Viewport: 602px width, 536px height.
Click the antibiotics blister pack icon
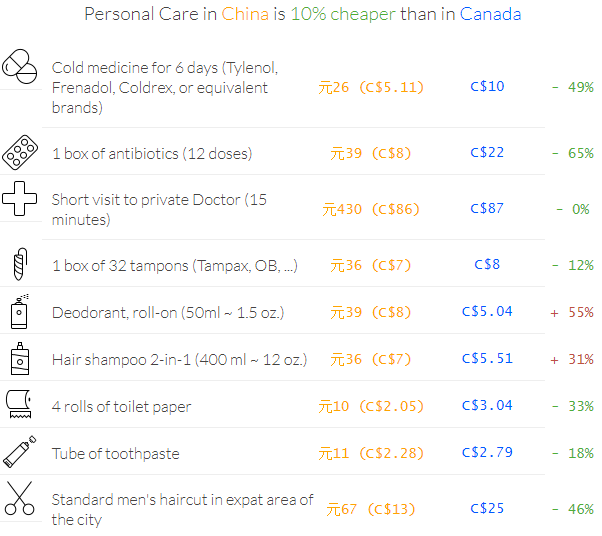tap(20, 152)
